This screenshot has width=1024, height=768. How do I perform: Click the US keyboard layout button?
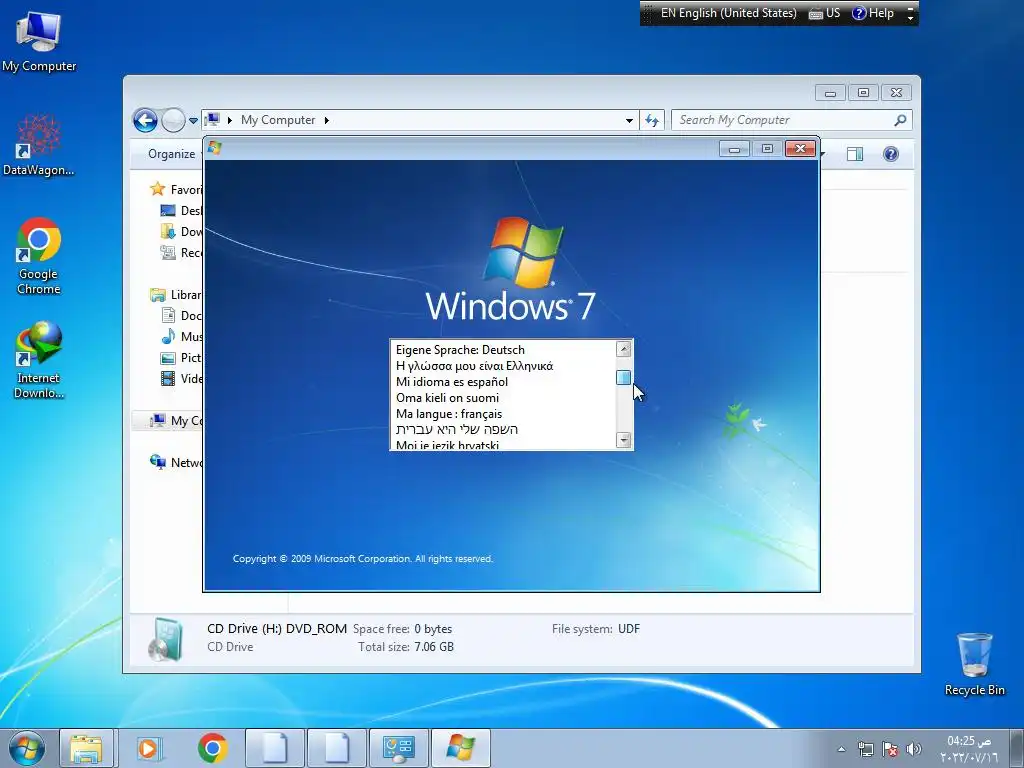pyautogui.click(x=824, y=13)
